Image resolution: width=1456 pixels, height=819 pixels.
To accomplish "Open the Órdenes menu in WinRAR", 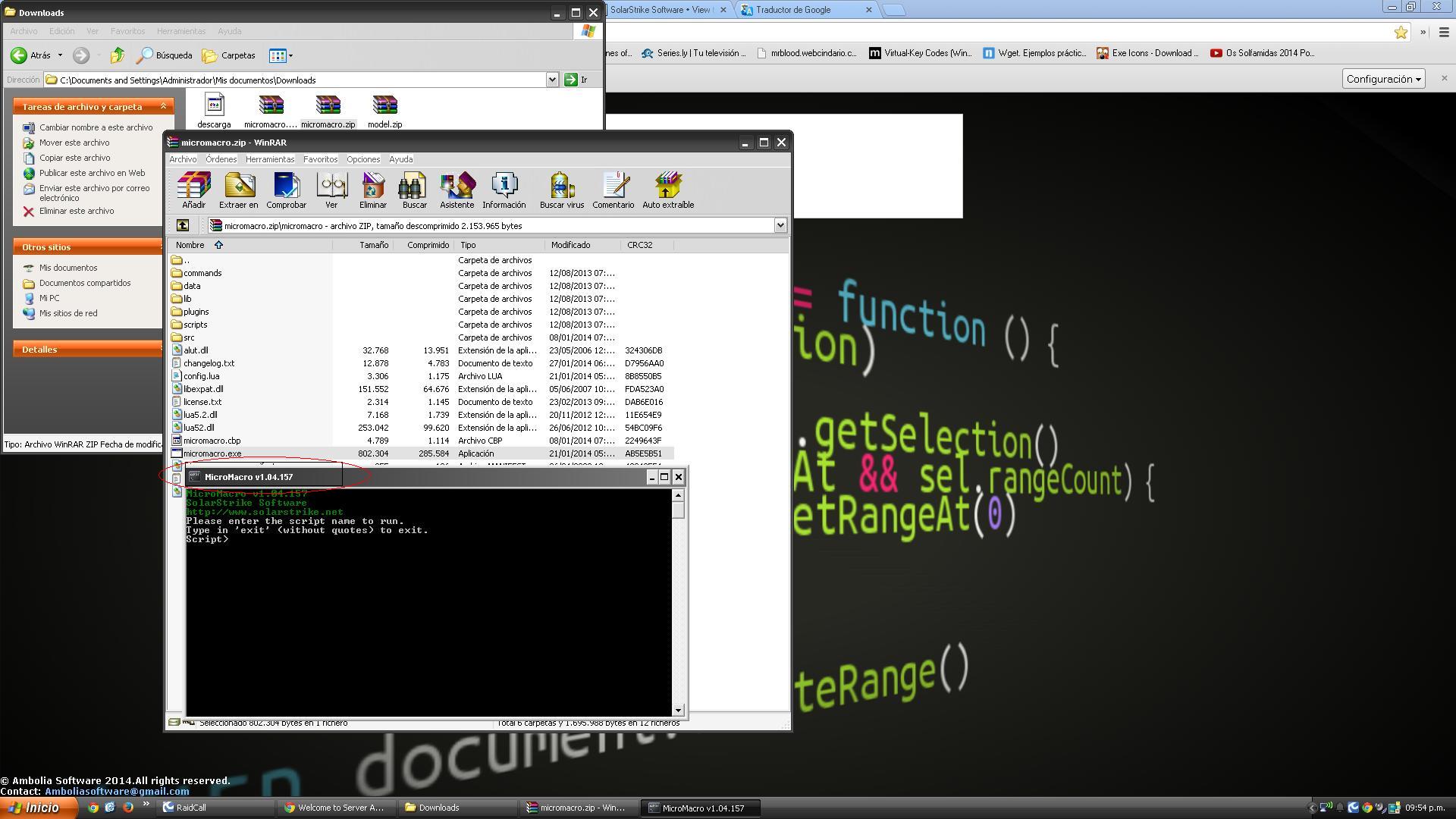I will coord(221,159).
